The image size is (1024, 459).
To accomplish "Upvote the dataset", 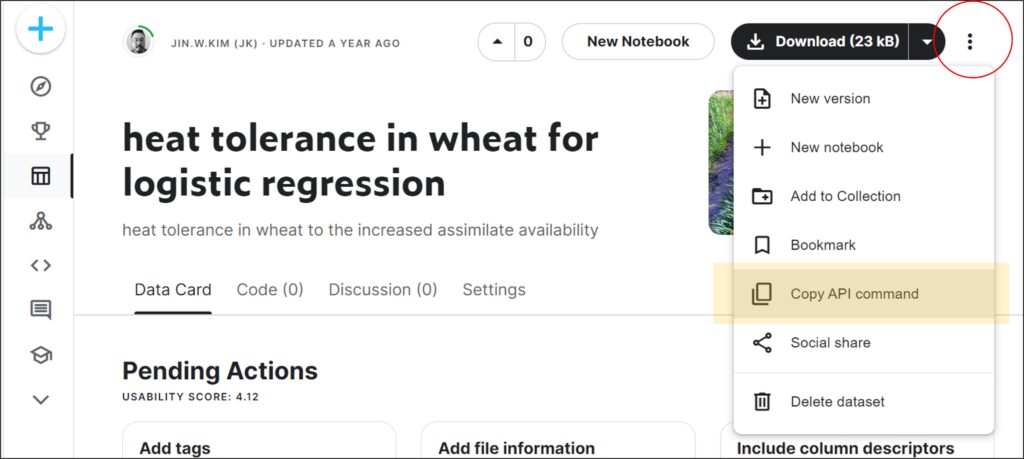I will point(496,42).
